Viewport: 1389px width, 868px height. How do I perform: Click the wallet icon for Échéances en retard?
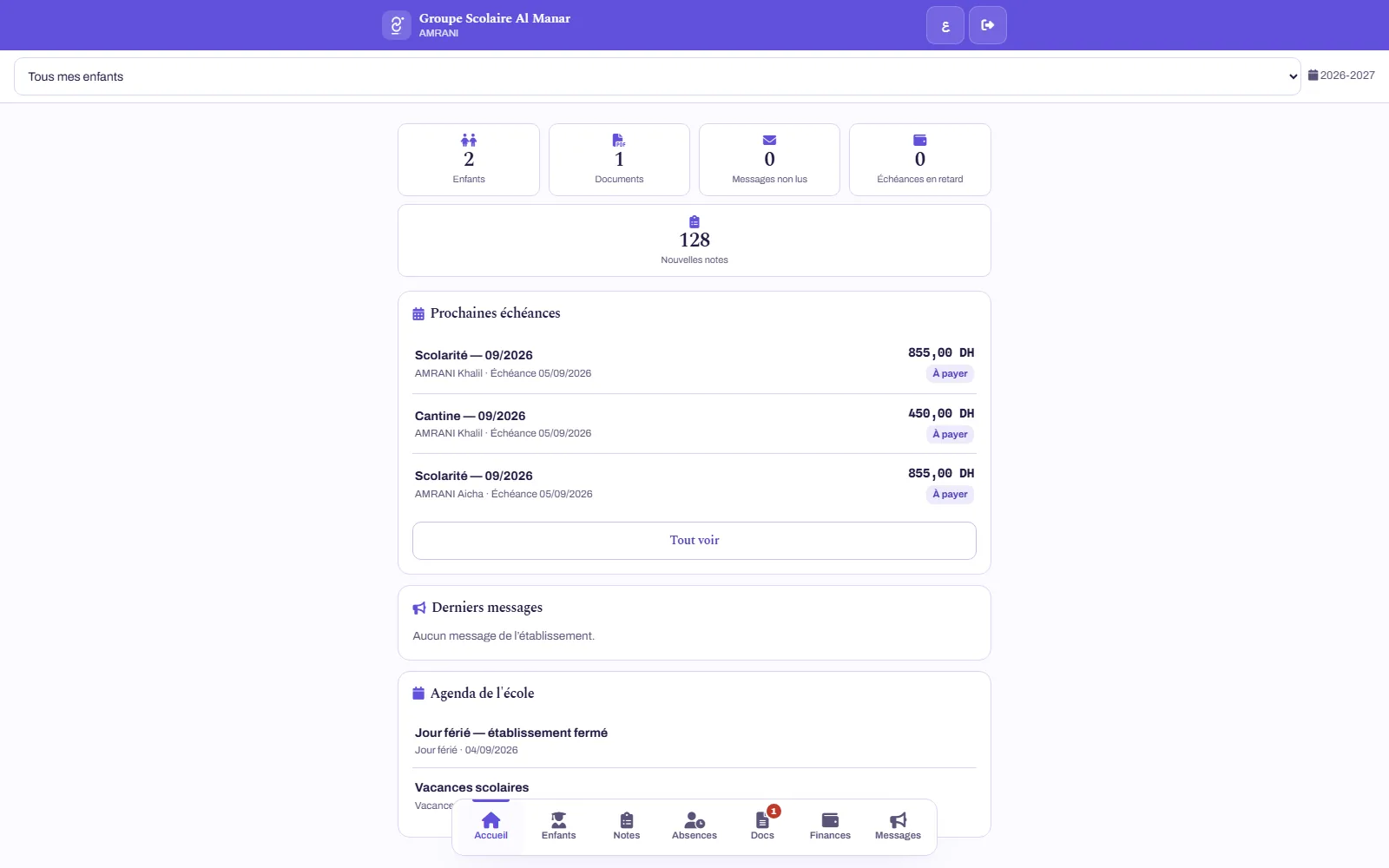[920, 140]
